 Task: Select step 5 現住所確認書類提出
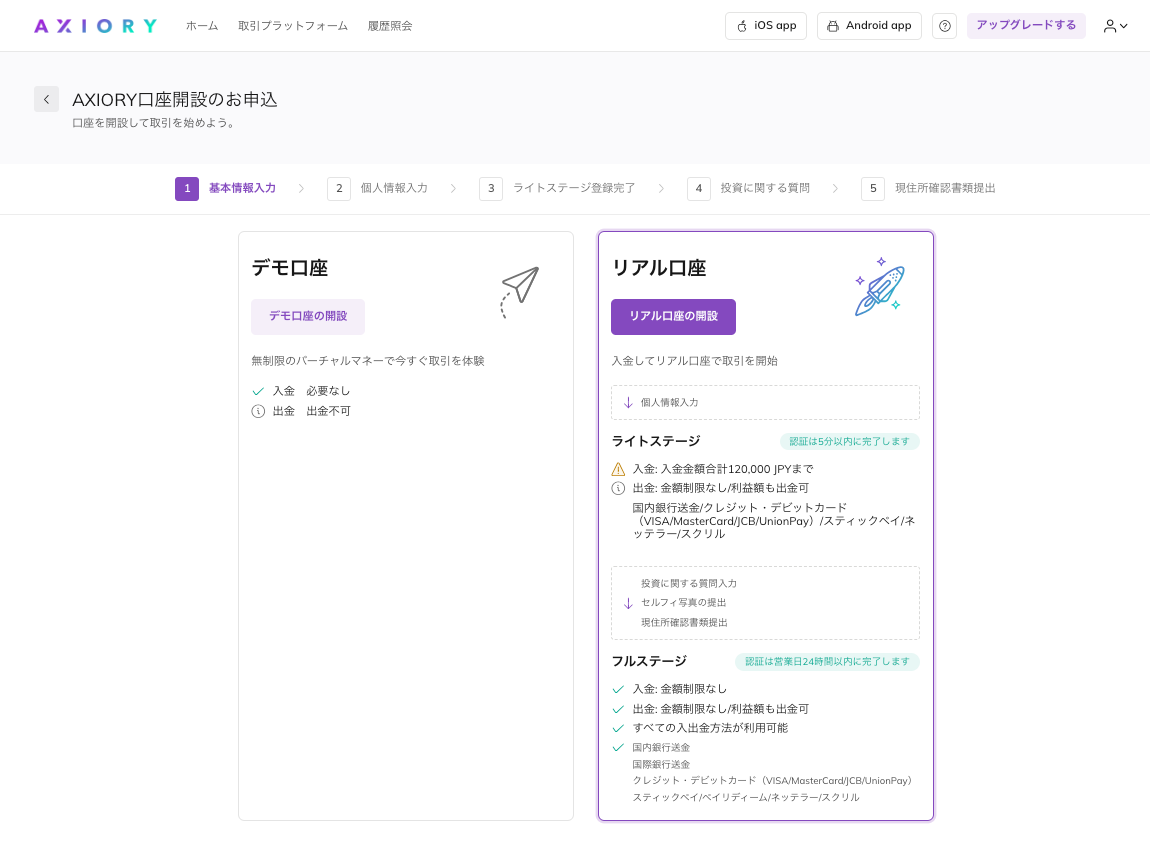tap(928, 188)
